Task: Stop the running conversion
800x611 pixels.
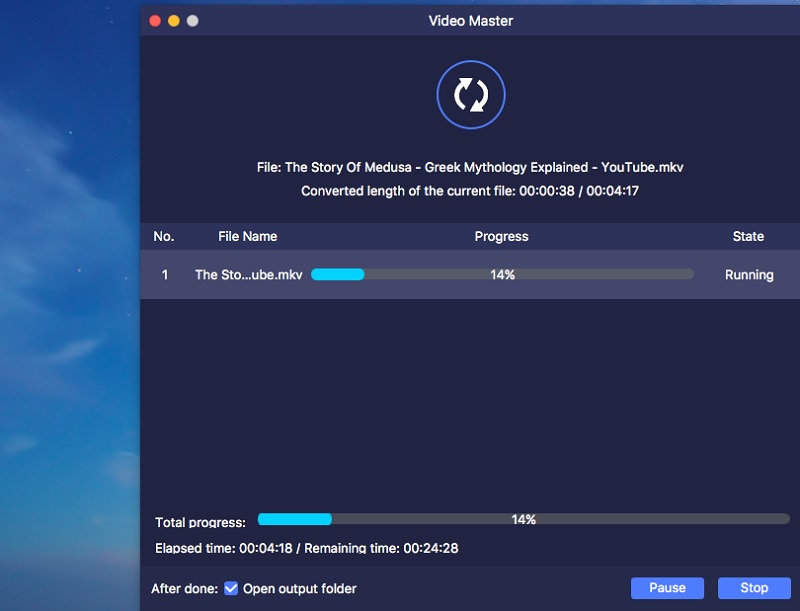Action: (754, 588)
